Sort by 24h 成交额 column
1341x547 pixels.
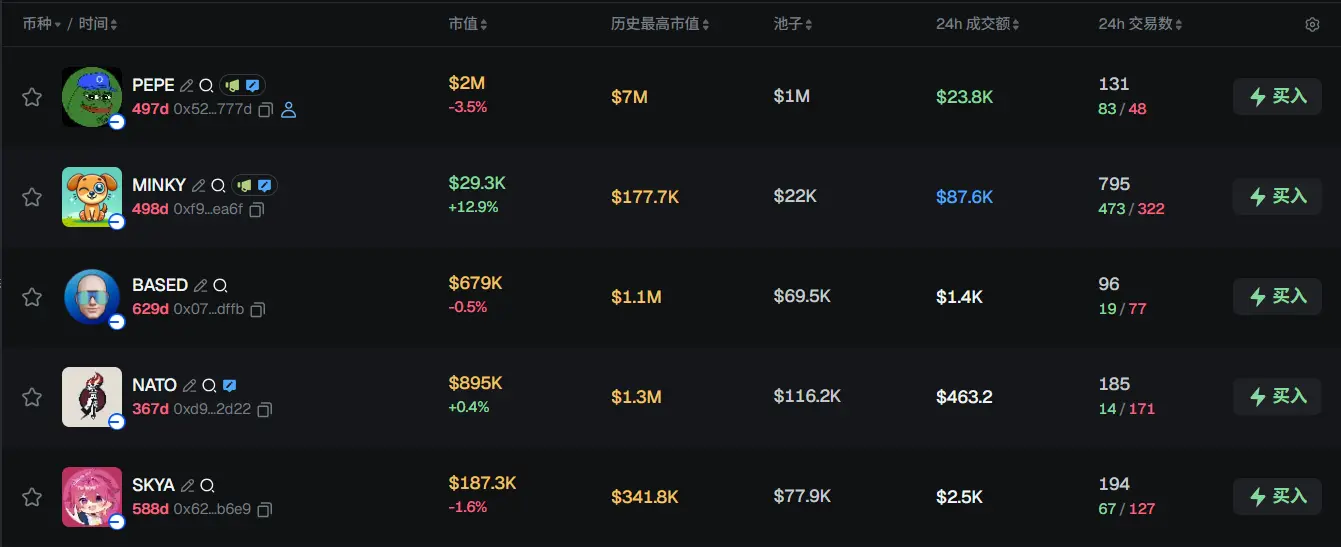(977, 24)
